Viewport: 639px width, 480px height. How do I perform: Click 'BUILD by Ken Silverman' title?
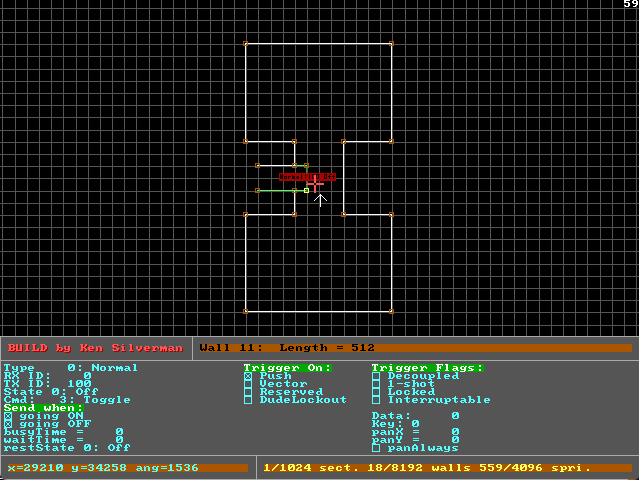click(x=95, y=348)
